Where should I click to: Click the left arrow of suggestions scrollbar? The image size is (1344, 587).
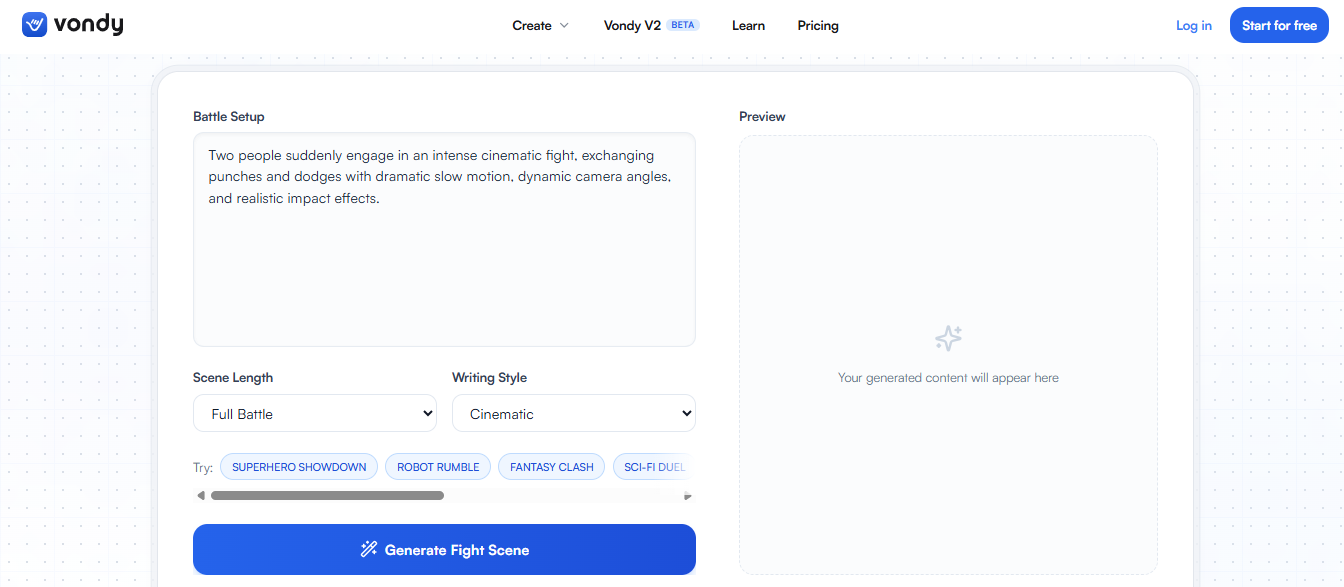(201, 496)
